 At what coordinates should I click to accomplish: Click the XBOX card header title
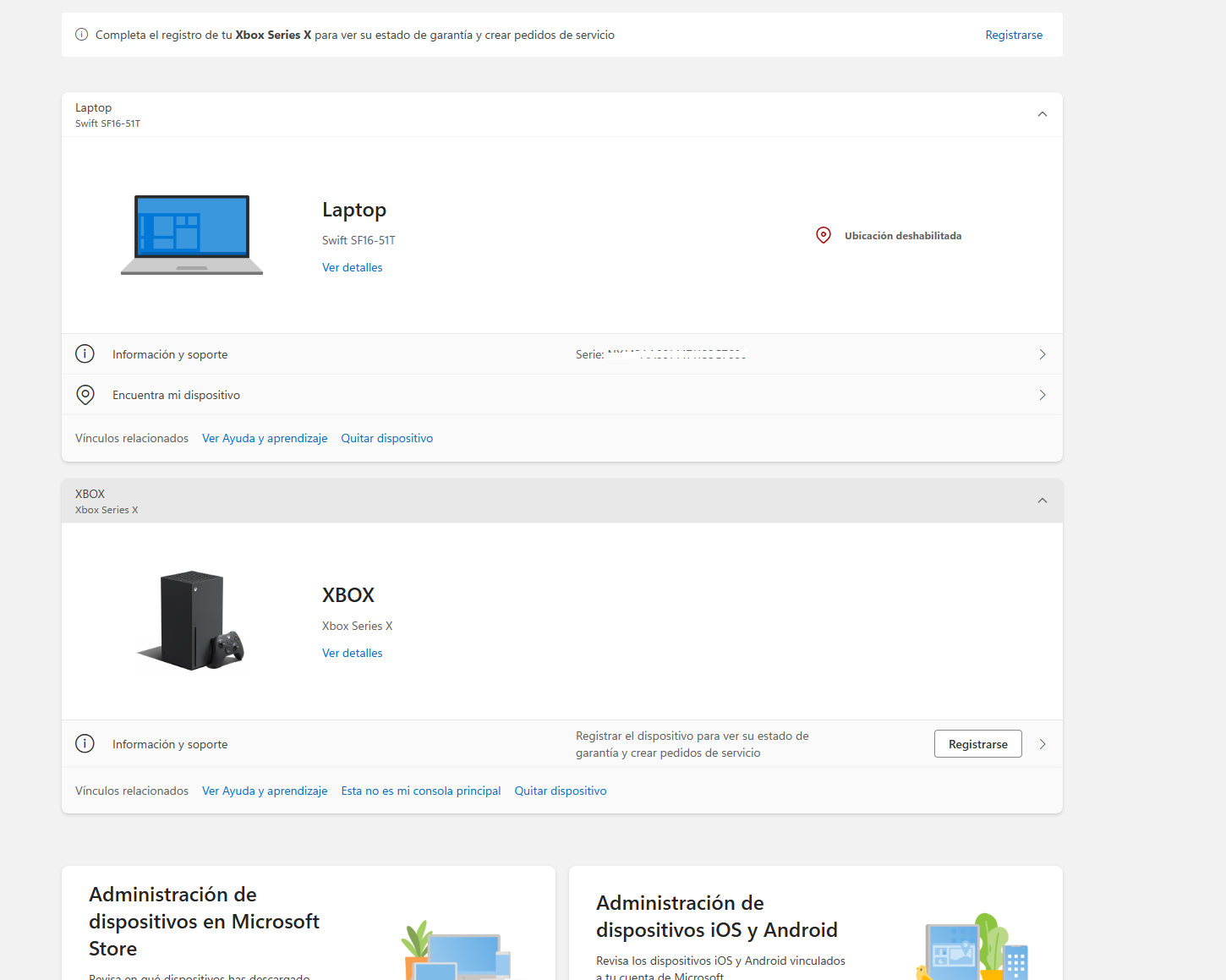(90, 494)
